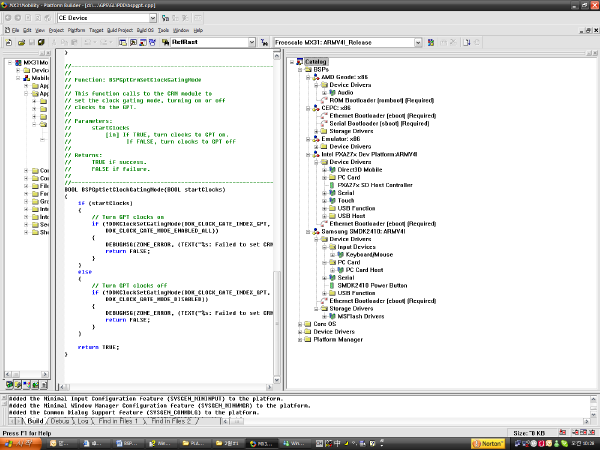Select Serial Bootloader (sboot) item

[379, 124]
